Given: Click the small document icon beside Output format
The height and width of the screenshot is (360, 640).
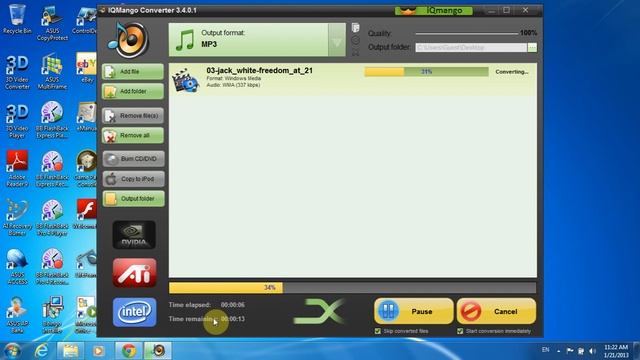Looking at the screenshot, I should (x=356, y=27).
